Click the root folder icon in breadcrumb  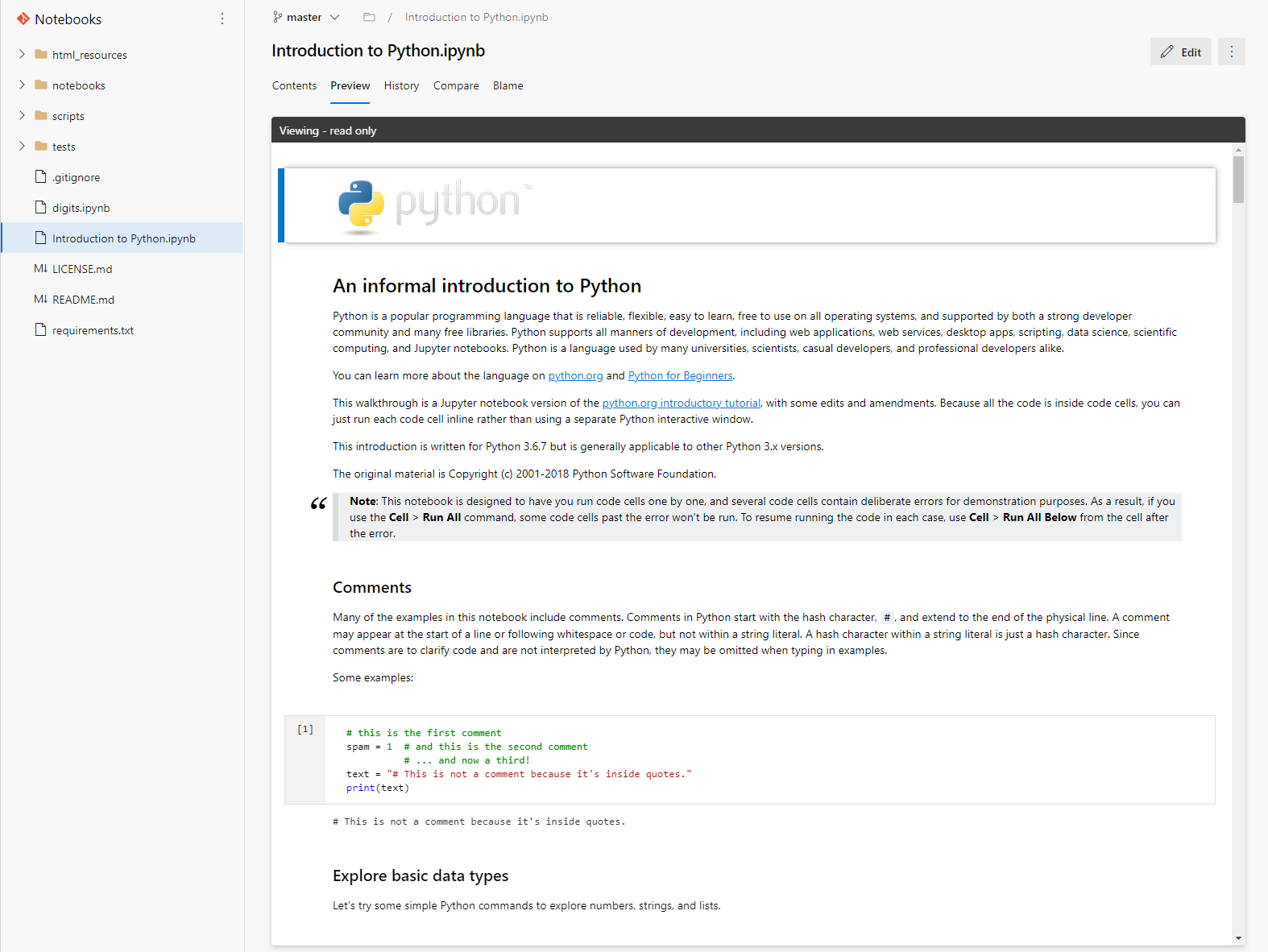pyautogui.click(x=369, y=17)
